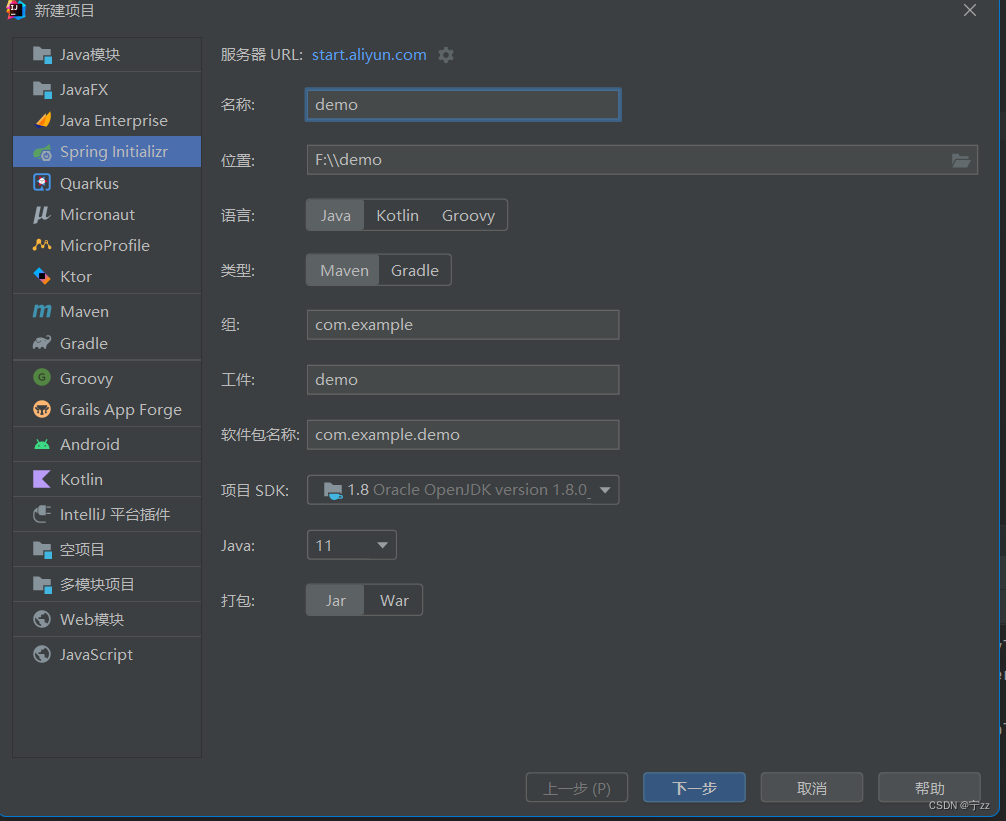Select Java as the language
The width and height of the screenshot is (1006, 821).
(336, 216)
